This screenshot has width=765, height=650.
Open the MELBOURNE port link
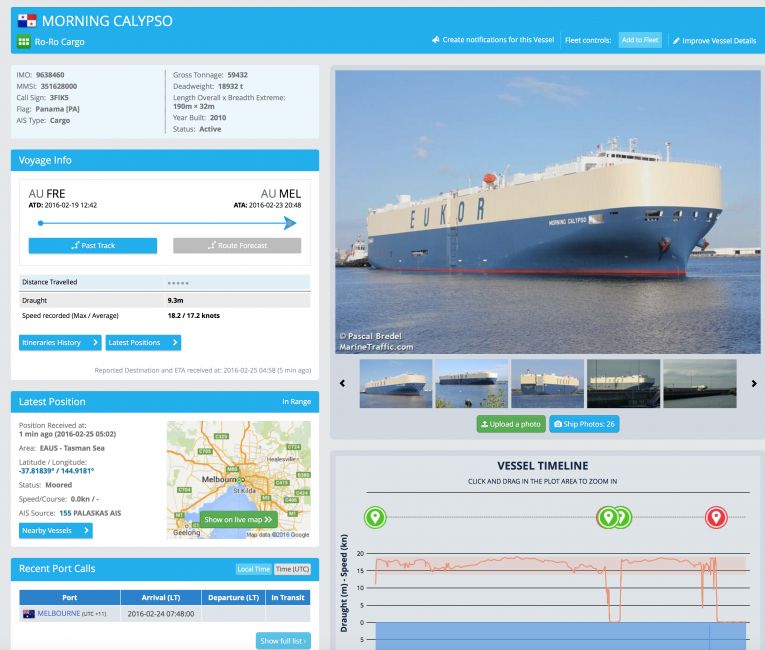(59, 613)
